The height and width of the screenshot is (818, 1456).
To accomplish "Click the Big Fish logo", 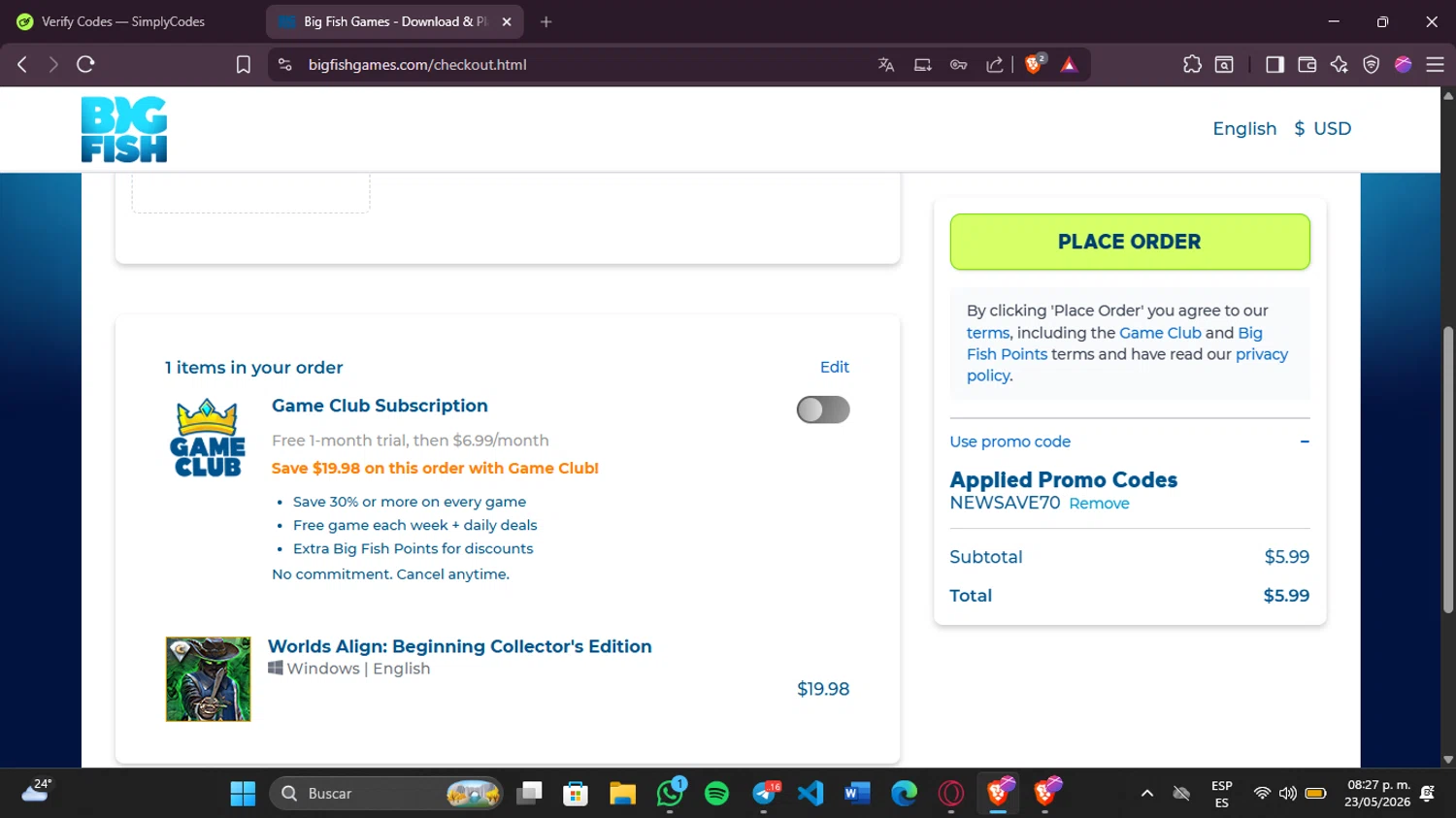I will 124,129.
